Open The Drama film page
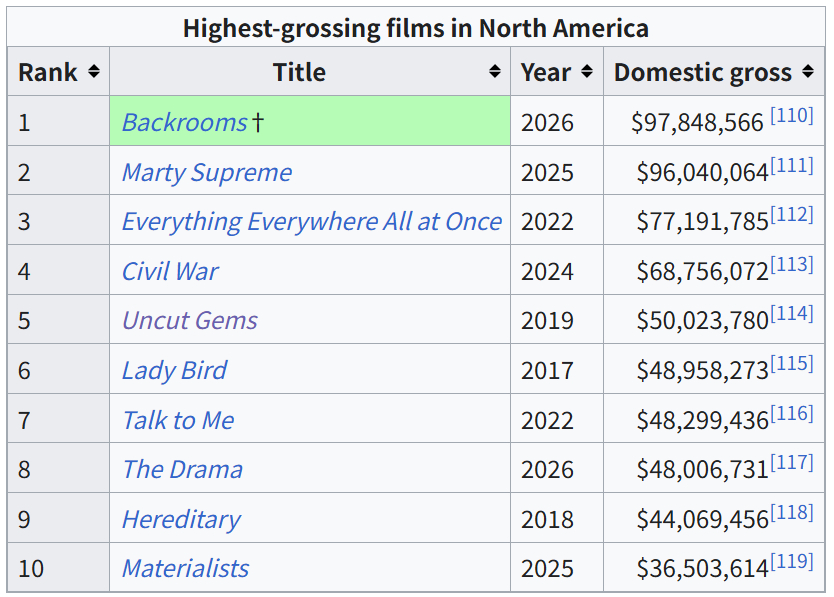Image resolution: width=834 pixels, height=597 pixels. point(182,469)
